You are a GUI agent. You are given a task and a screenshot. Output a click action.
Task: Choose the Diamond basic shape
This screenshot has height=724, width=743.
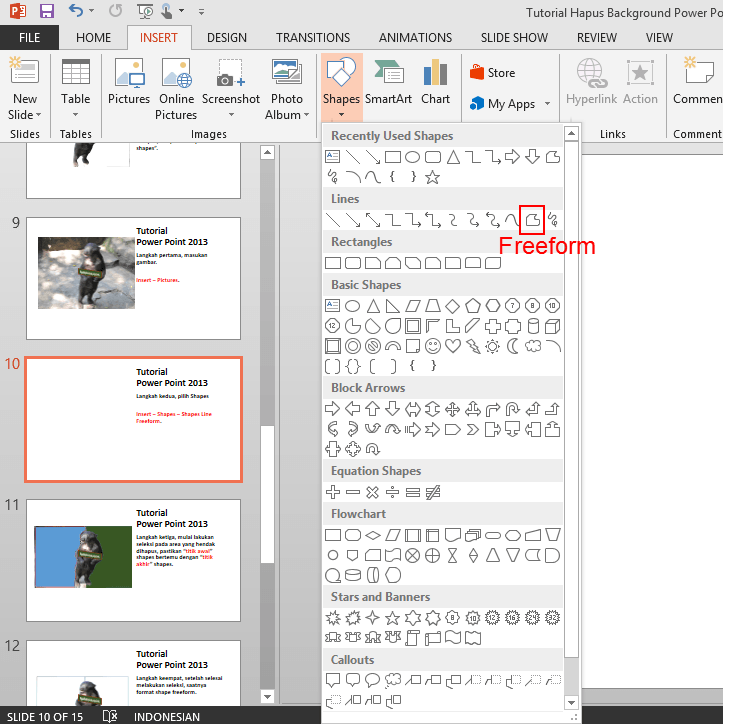453,306
